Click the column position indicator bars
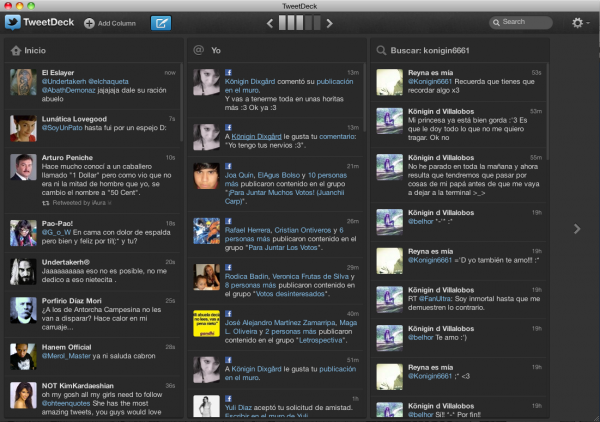The height and width of the screenshot is (422, 600). (x=300, y=23)
